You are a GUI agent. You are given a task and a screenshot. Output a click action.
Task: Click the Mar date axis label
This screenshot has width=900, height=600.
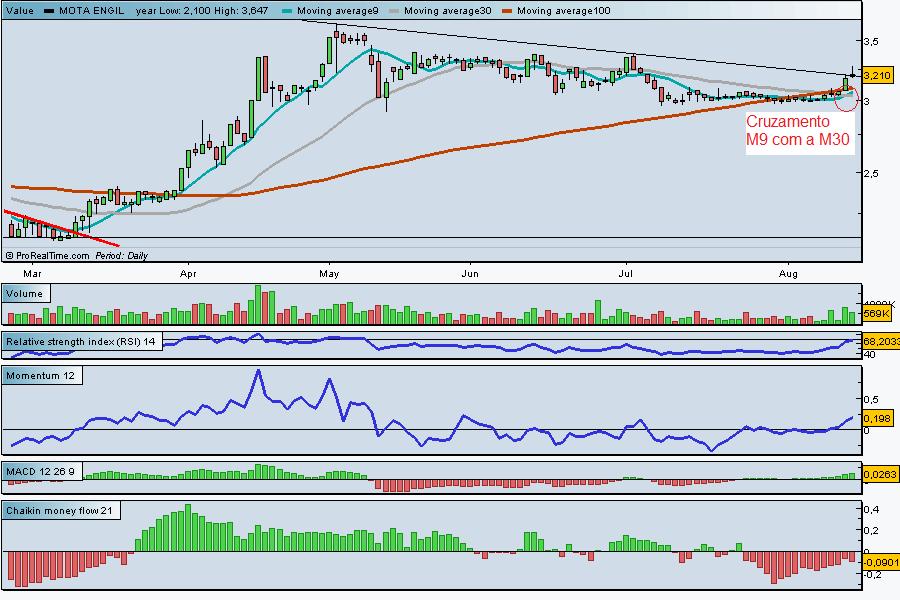pyautogui.click(x=32, y=274)
